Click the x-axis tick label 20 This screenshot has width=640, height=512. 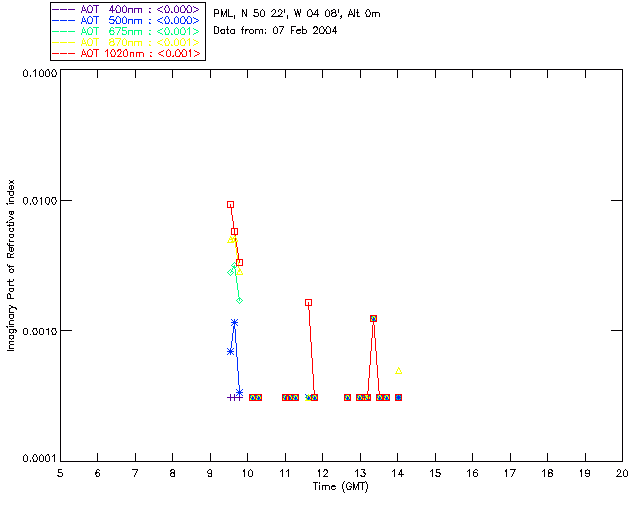(x=622, y=474)
